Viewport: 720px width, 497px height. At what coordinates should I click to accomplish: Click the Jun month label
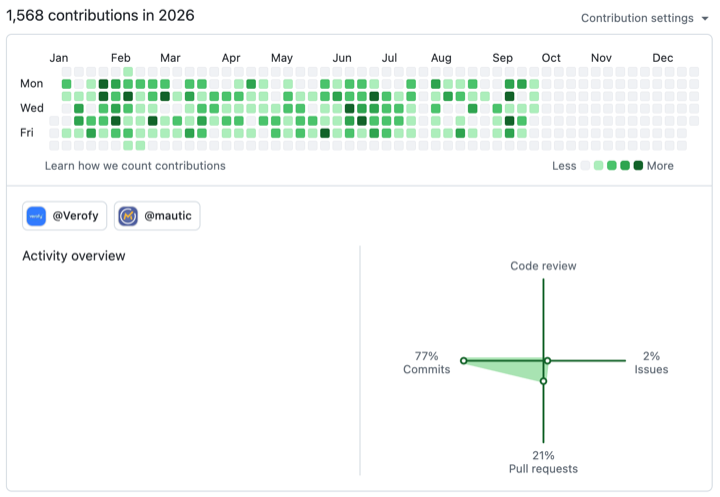(x=342, y=58)
